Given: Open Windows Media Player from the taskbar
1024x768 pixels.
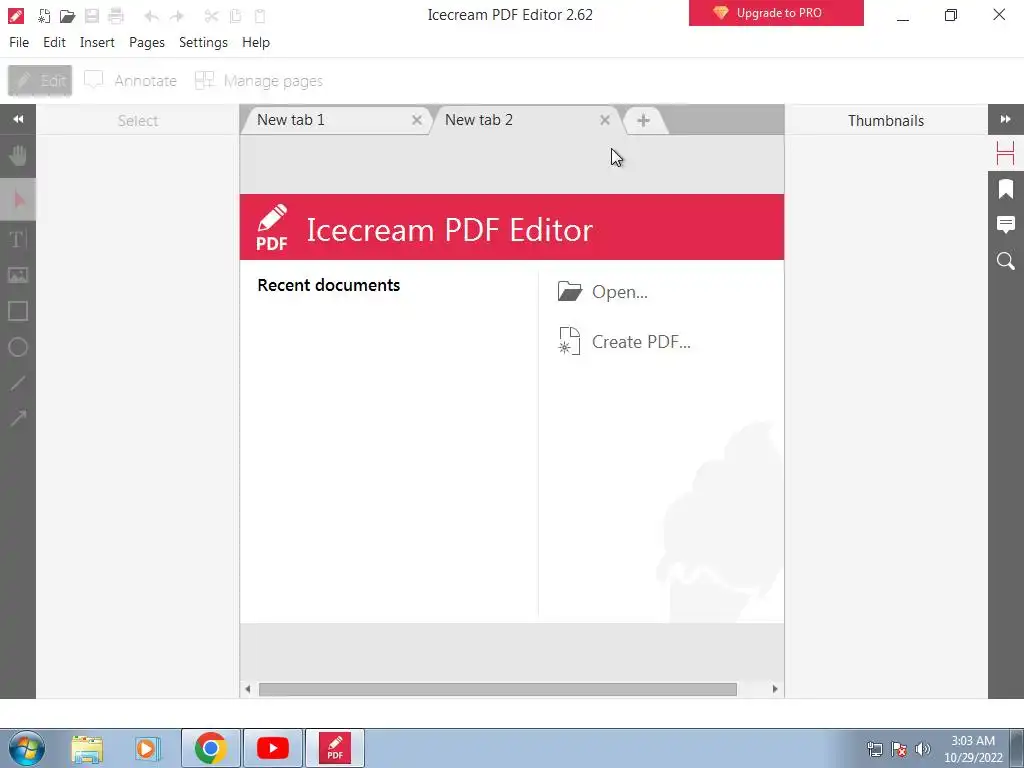Looking at the screenshot, I should [x=147, y=748].
